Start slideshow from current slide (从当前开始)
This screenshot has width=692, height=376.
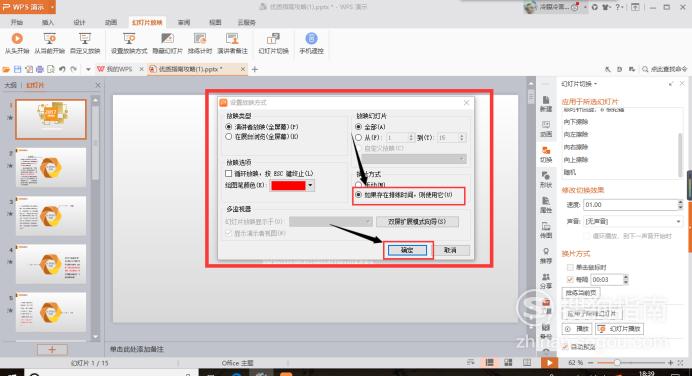(x=49, y=43)
